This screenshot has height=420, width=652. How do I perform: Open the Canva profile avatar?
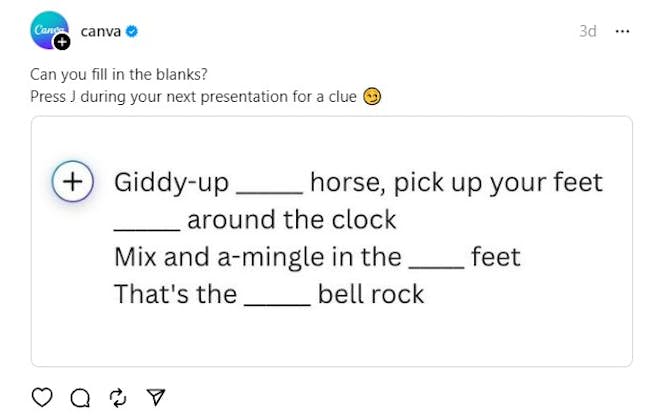pos(48,29)
